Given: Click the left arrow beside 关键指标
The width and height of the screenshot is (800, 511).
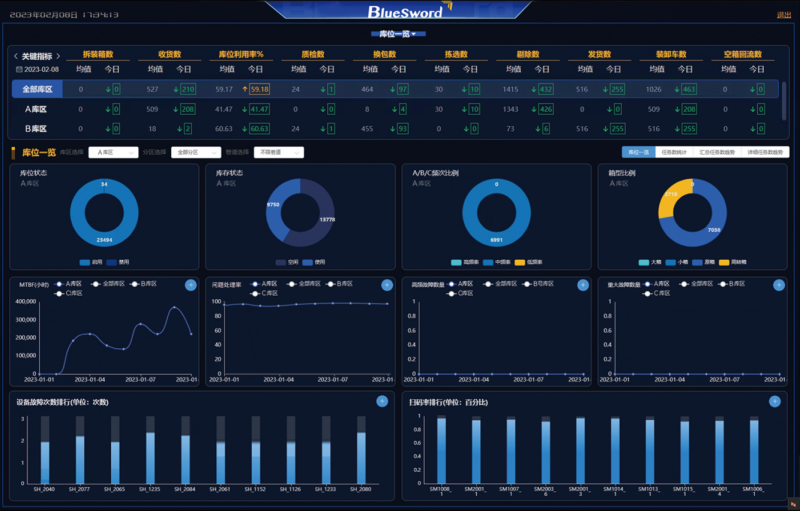Looking at the screenshot, I should pos(15,56).
